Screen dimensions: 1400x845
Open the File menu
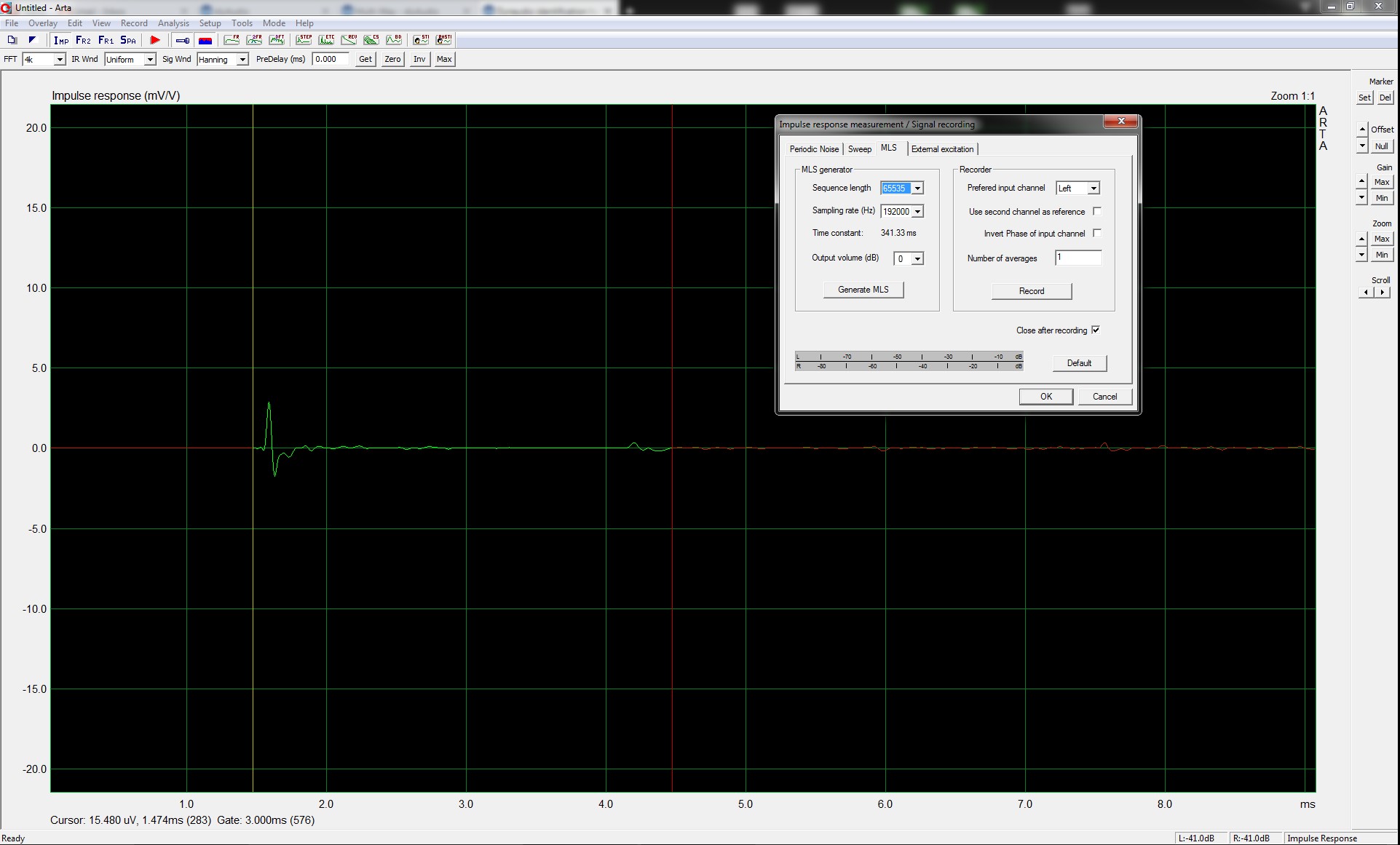click(x=12, y=23)
